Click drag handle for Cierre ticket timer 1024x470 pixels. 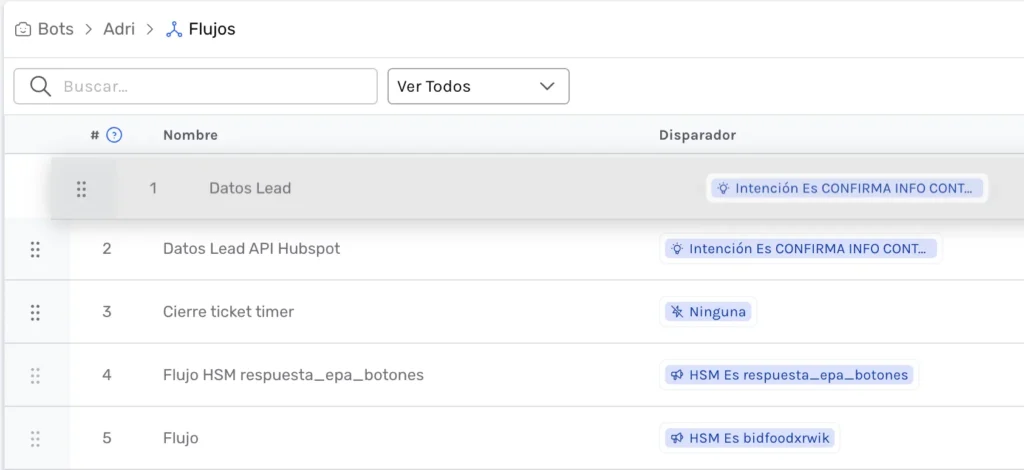click(x=35, y=312)
